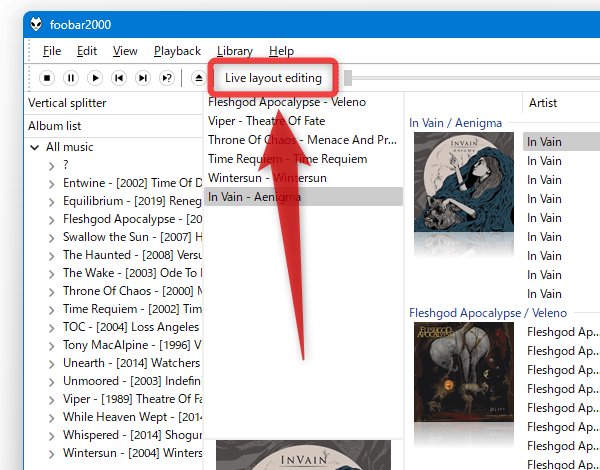The image size is (600, 470).
Task: Select playlist Fleshgod Apocalypse - Veleno
Action: (303, 102)
